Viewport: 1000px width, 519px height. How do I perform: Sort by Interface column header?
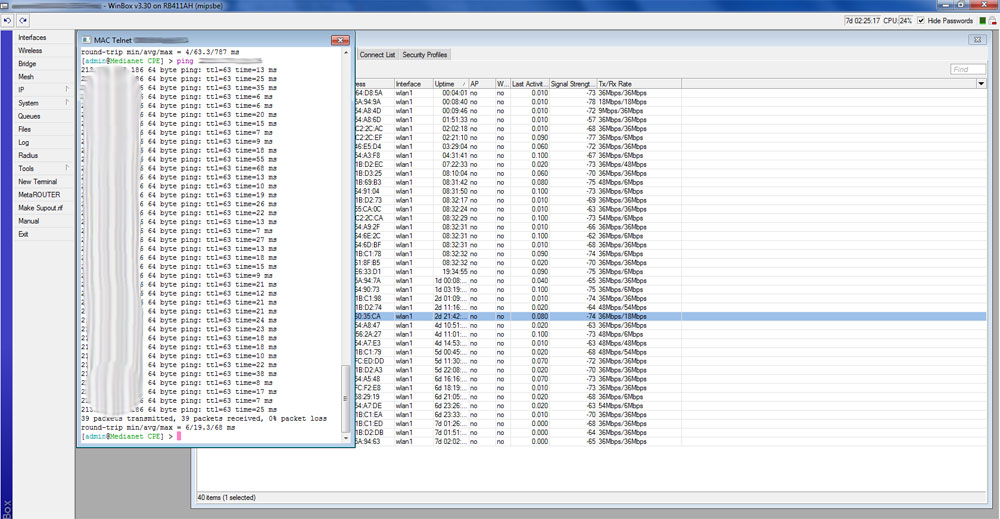[413, 84]
